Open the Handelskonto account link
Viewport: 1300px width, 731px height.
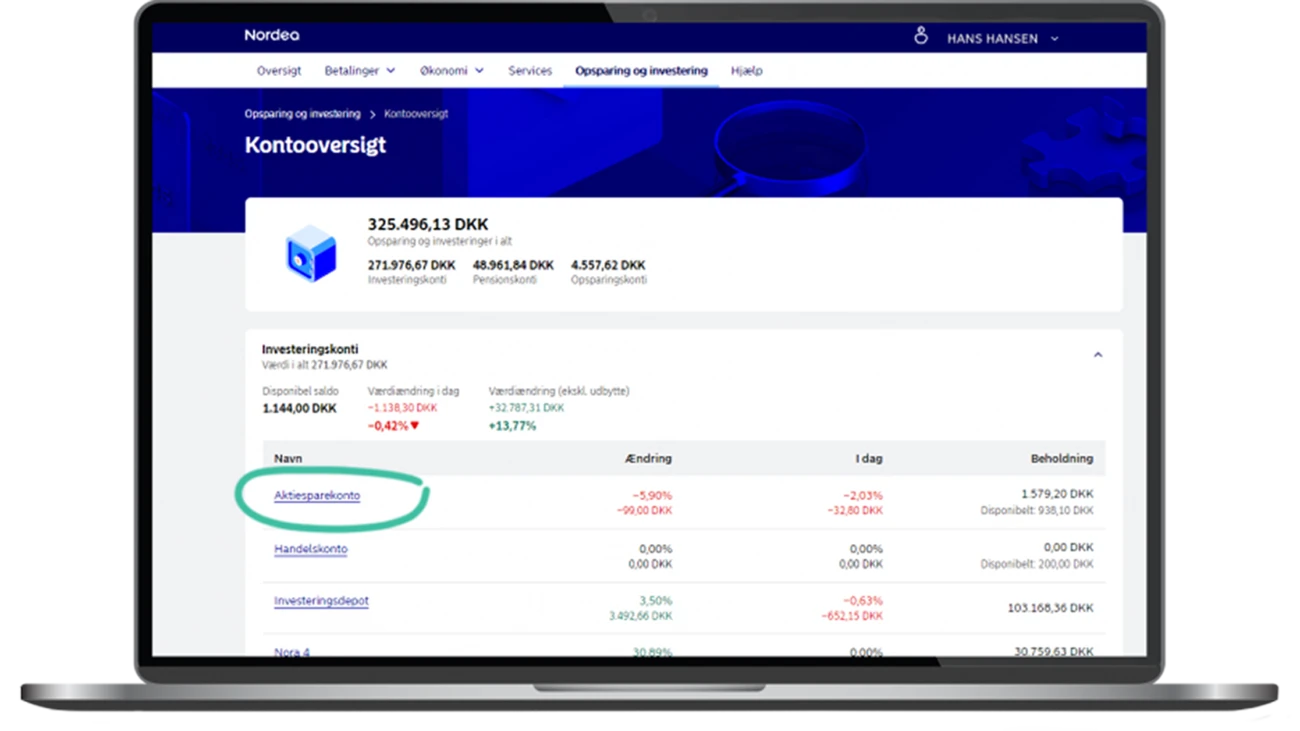tap(311, 549)
